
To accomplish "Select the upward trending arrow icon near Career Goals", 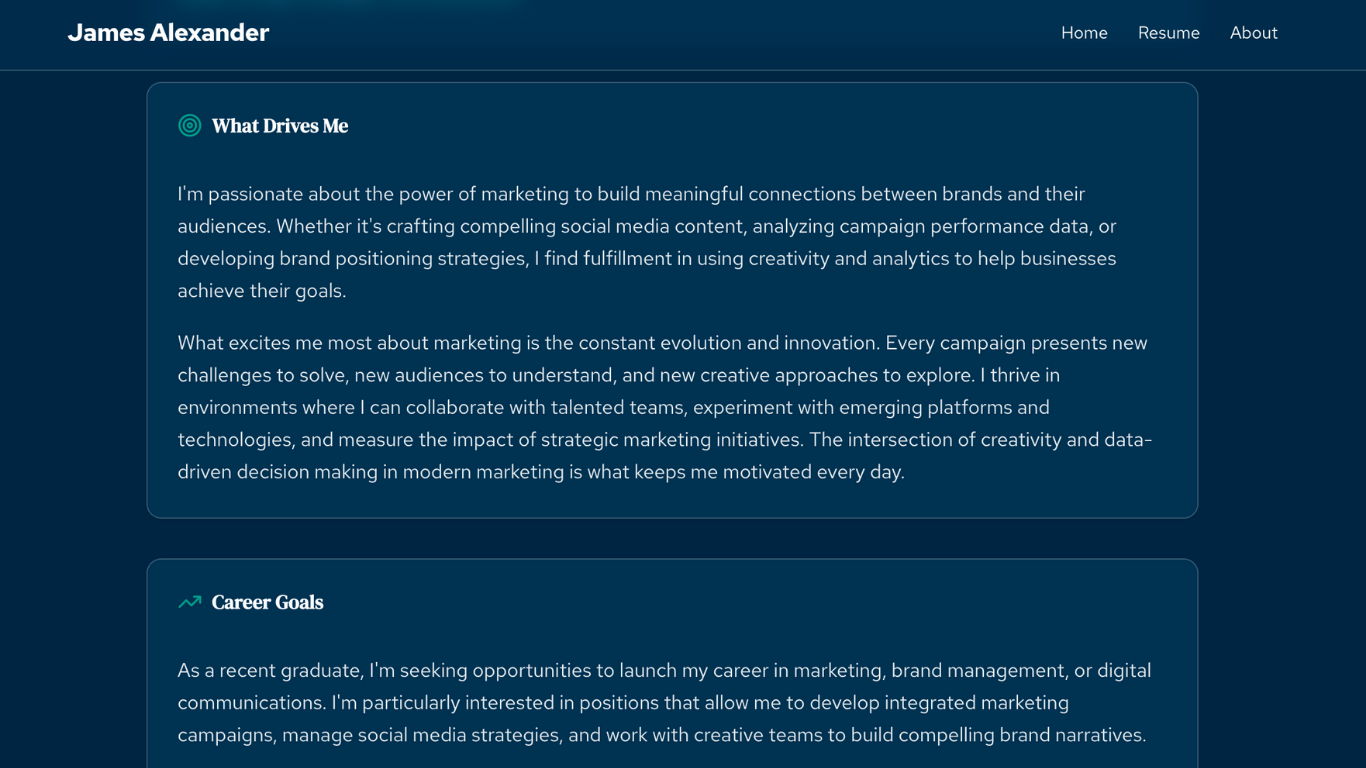I will [188, 601].
